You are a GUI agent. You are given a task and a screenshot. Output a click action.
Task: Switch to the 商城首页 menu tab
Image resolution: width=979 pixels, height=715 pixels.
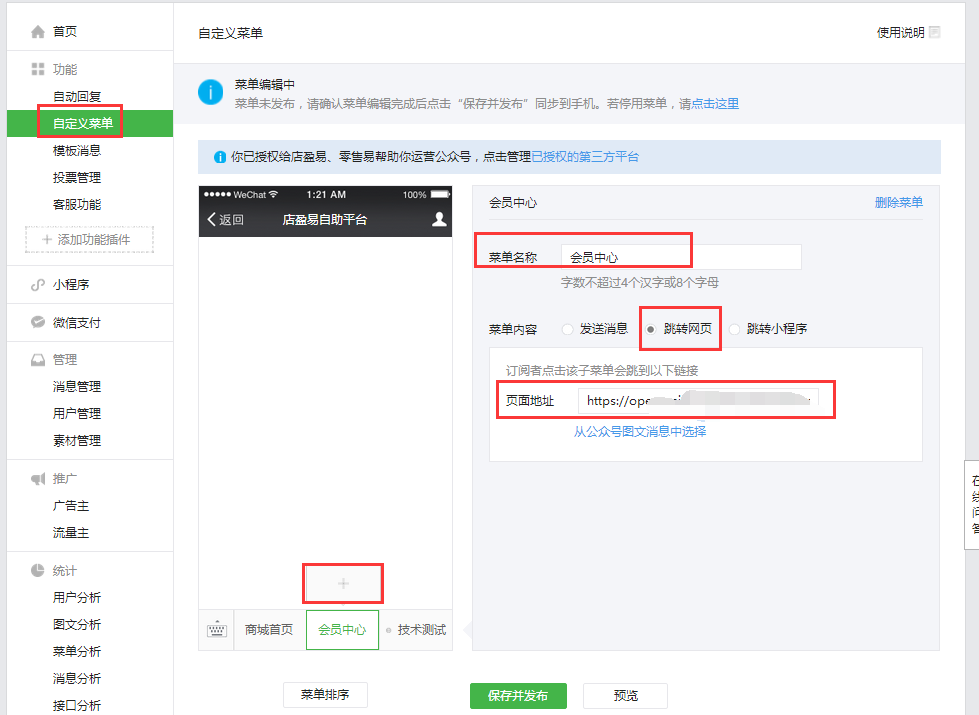coord(268,630)
